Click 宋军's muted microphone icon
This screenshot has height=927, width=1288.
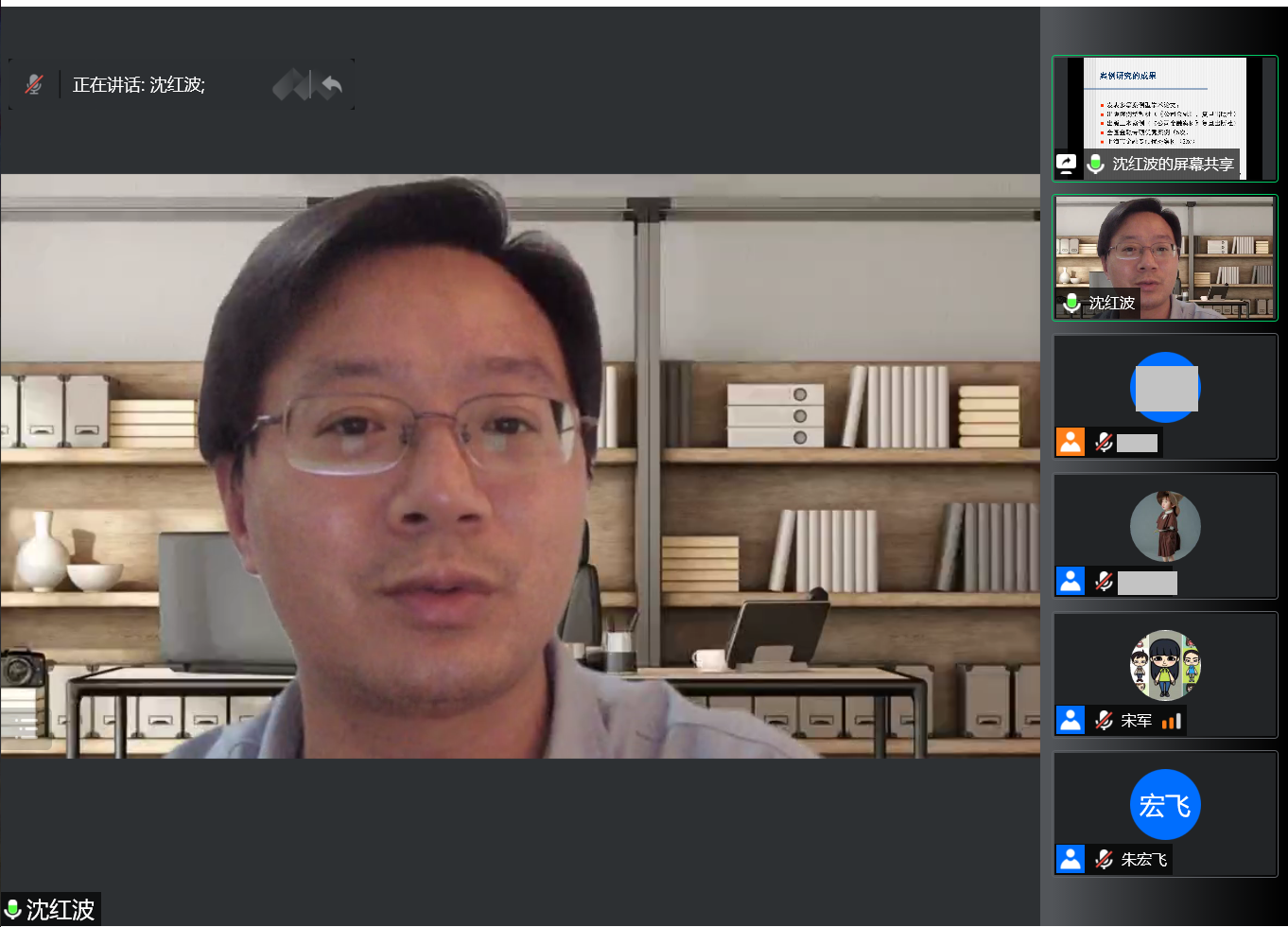(x=1104, y=721)
